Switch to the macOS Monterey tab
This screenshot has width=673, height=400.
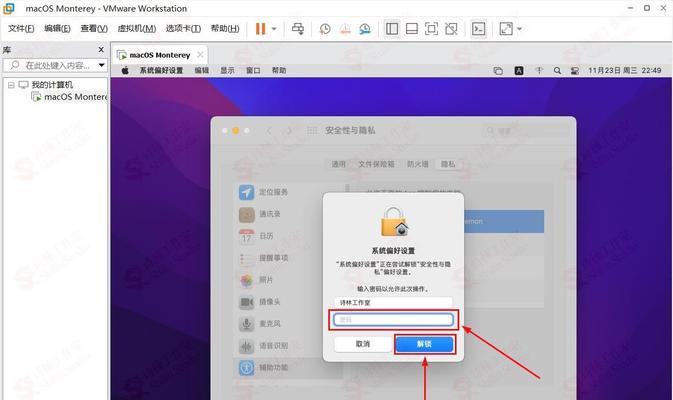[x=160, y=55]
